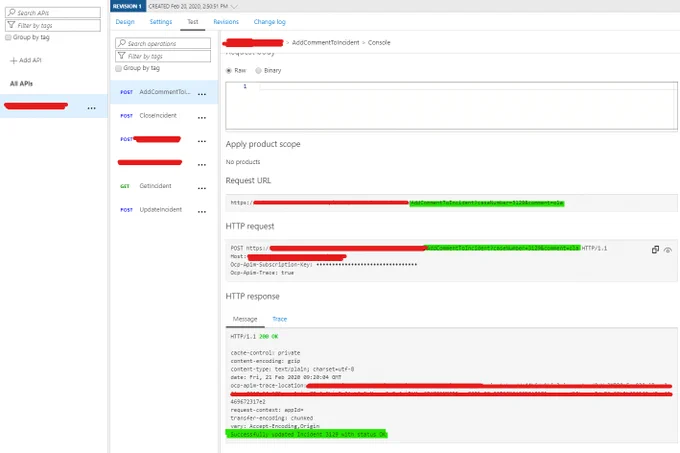Click the content-type: text/plain header line

(x=292, y=369)
